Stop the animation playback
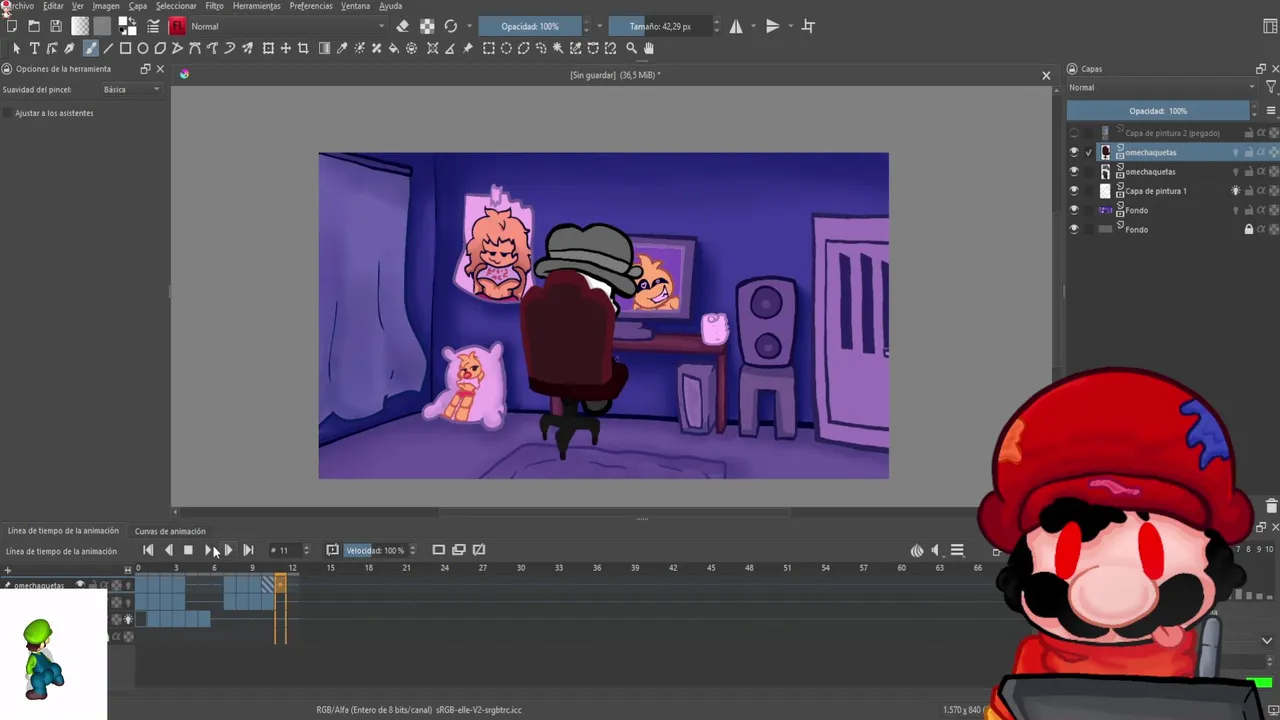 tap(188, 550)
